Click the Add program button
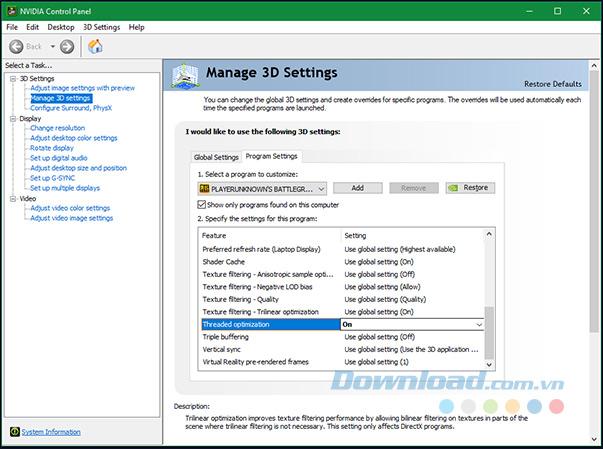 pyautogui.click(x=357, y=188)
